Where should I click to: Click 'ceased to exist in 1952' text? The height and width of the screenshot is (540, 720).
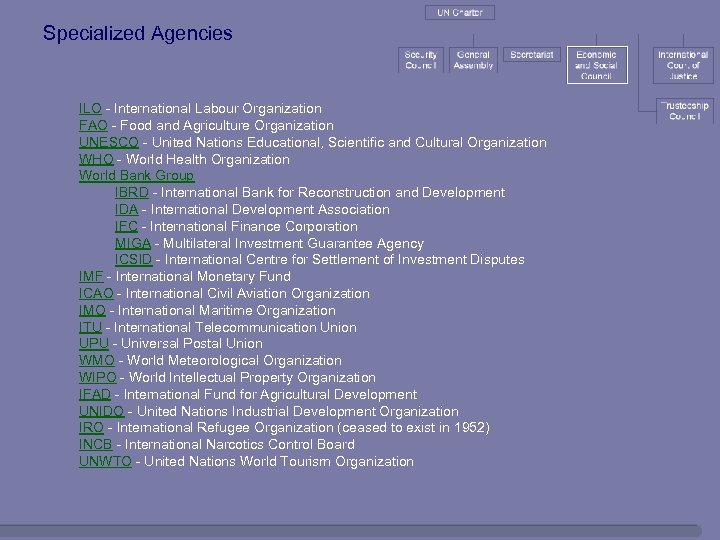click(414, 428)
